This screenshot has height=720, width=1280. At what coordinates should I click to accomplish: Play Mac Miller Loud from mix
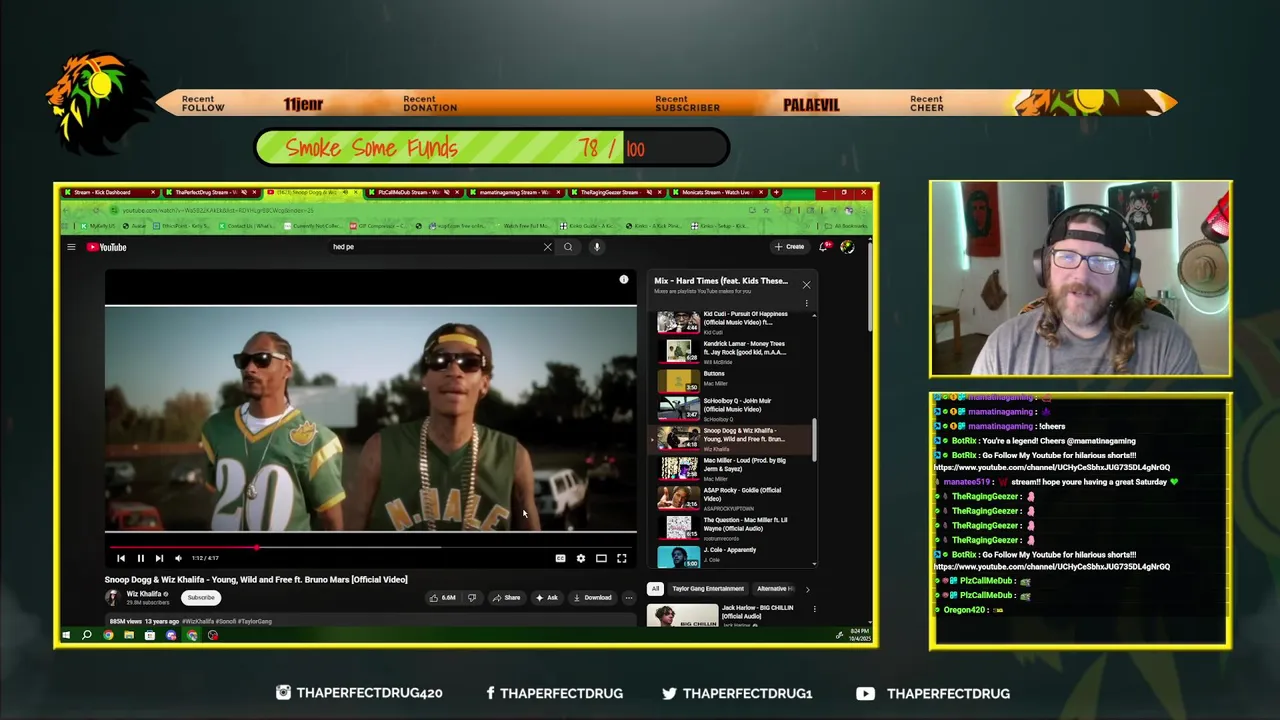[733, 468]
